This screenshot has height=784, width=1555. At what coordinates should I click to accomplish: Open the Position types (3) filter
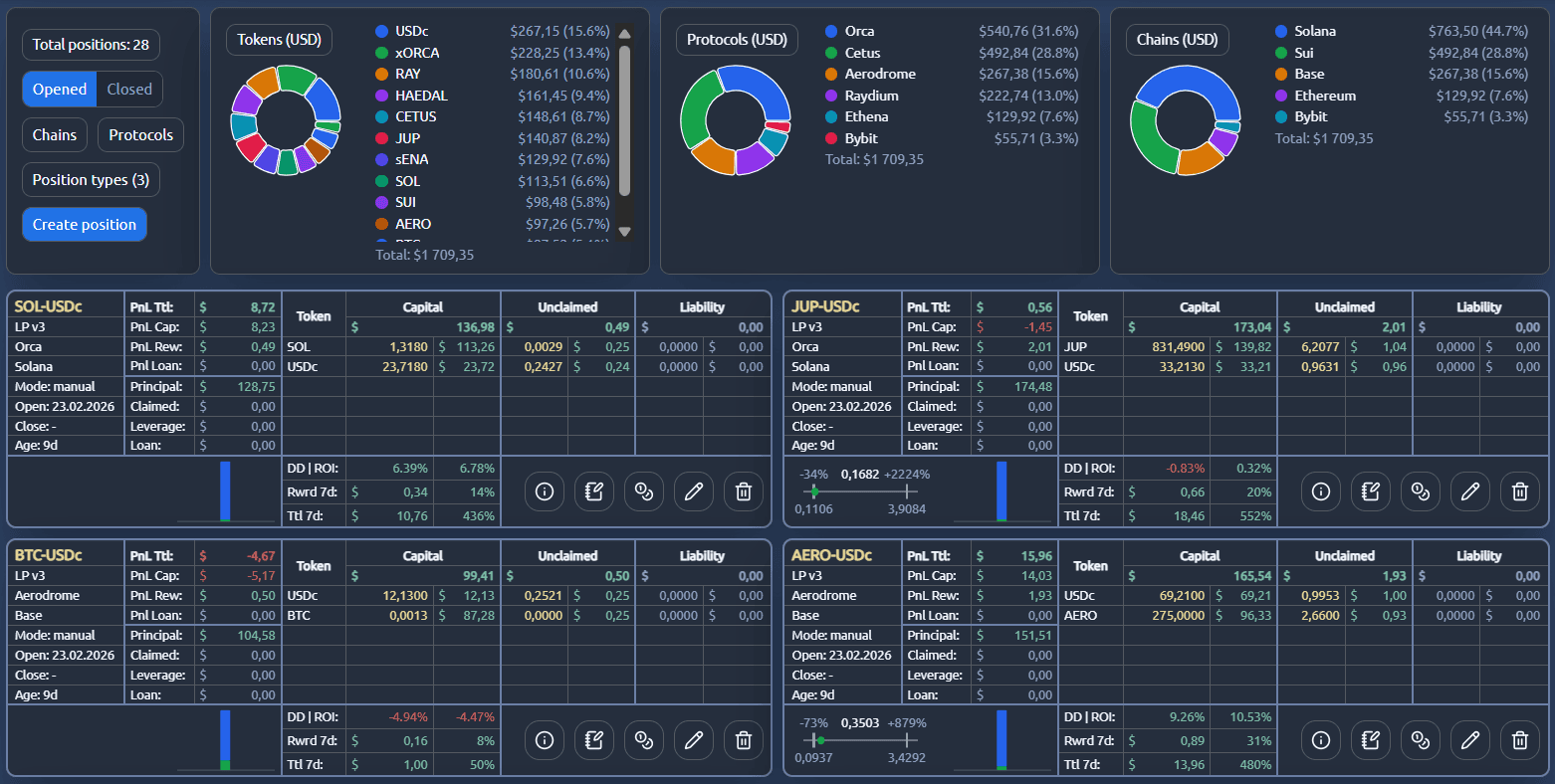[91, 180]
